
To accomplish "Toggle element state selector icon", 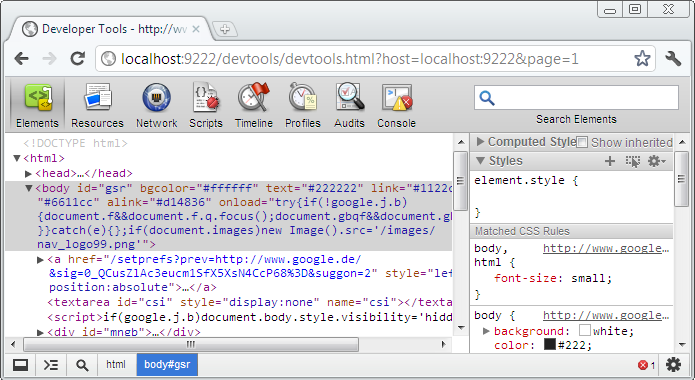I will 633,161.
